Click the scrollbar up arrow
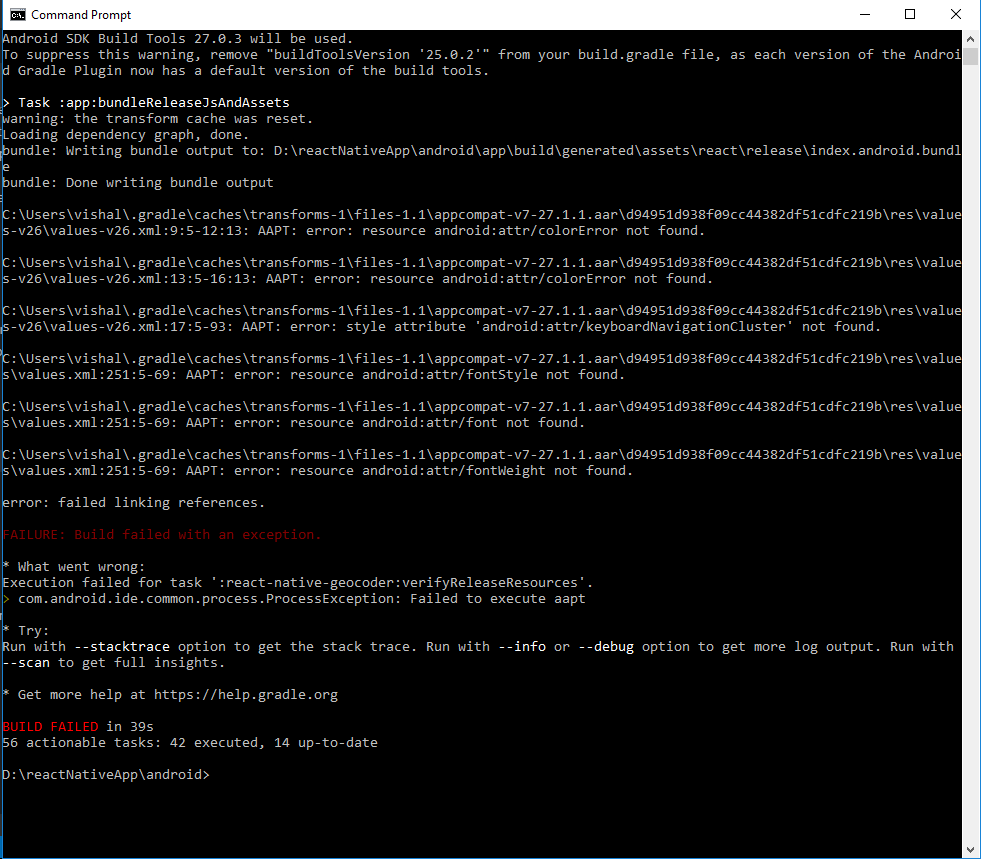Viewport: 981px width, 859px height. [x=970, y=39]
